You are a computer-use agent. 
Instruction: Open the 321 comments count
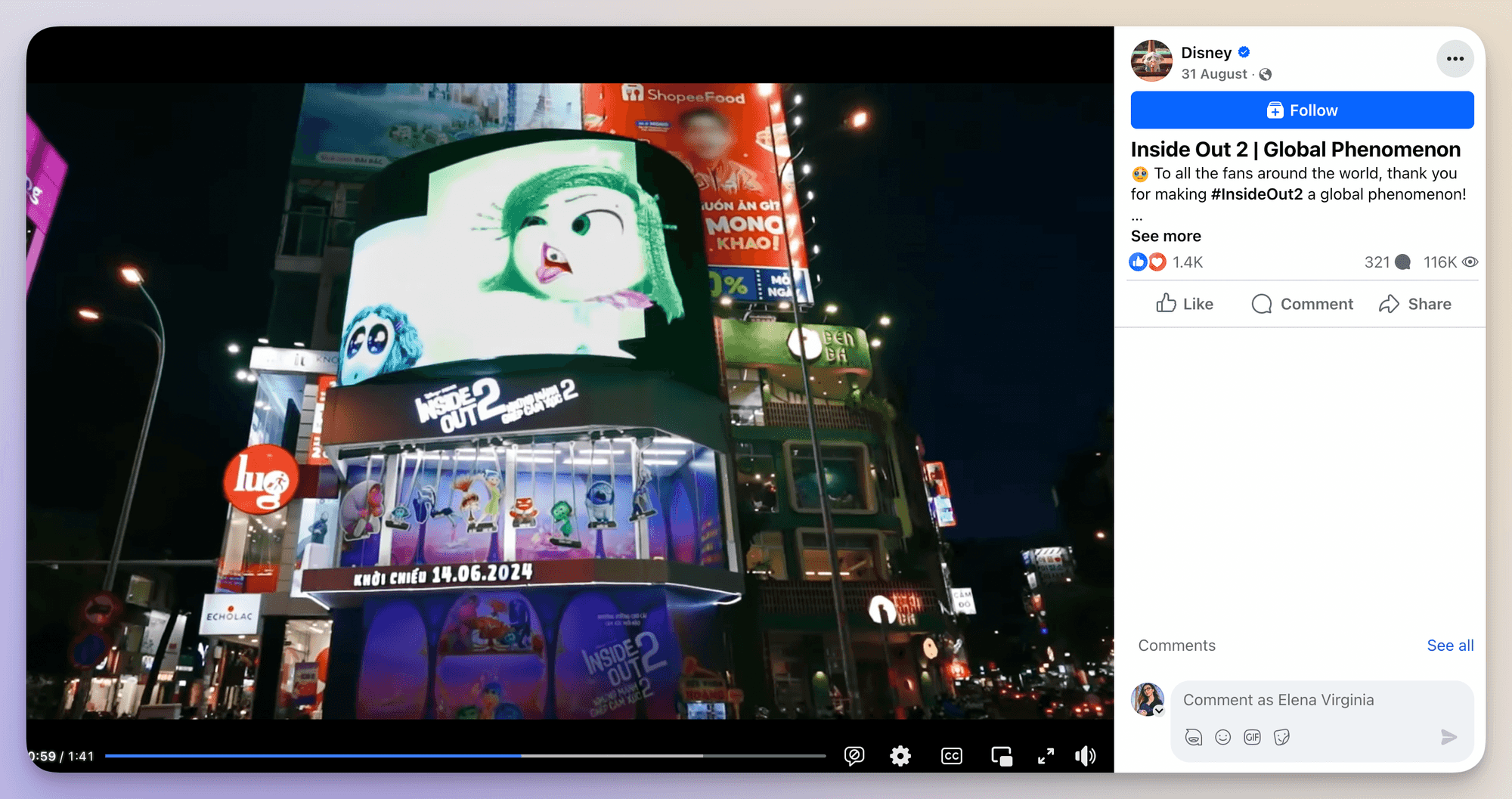(1387, 262)
